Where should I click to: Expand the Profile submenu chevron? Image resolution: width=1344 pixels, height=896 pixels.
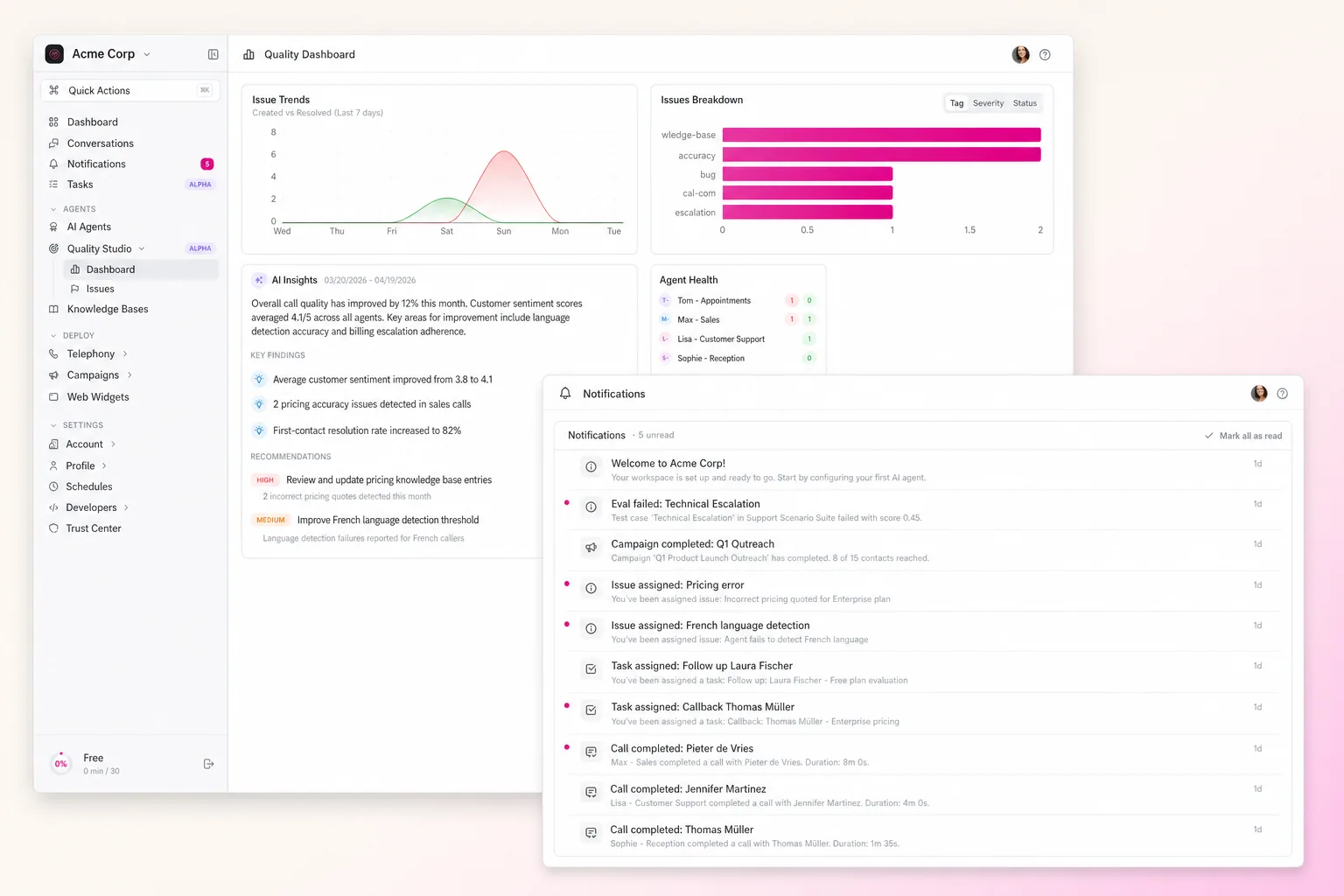tap(104, 465)
